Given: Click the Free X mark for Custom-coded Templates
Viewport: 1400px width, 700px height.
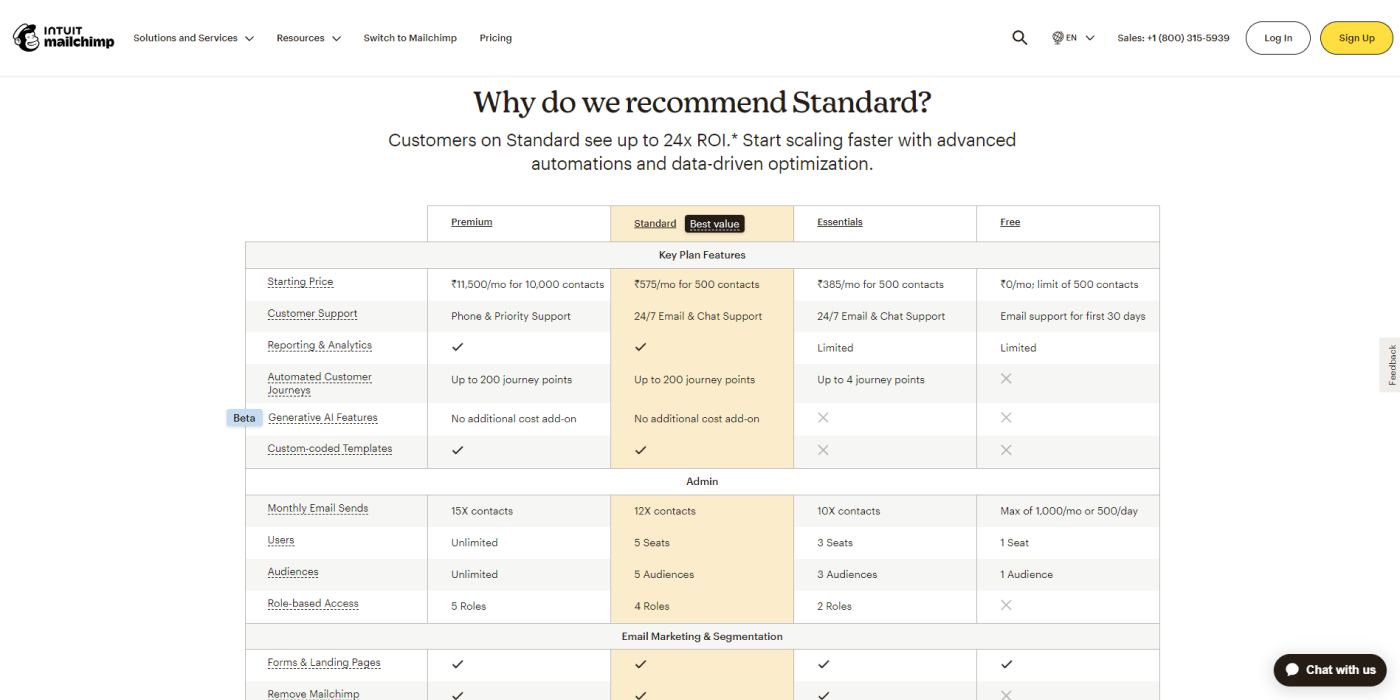Looking at the screenshot, I should point(1006,450).
